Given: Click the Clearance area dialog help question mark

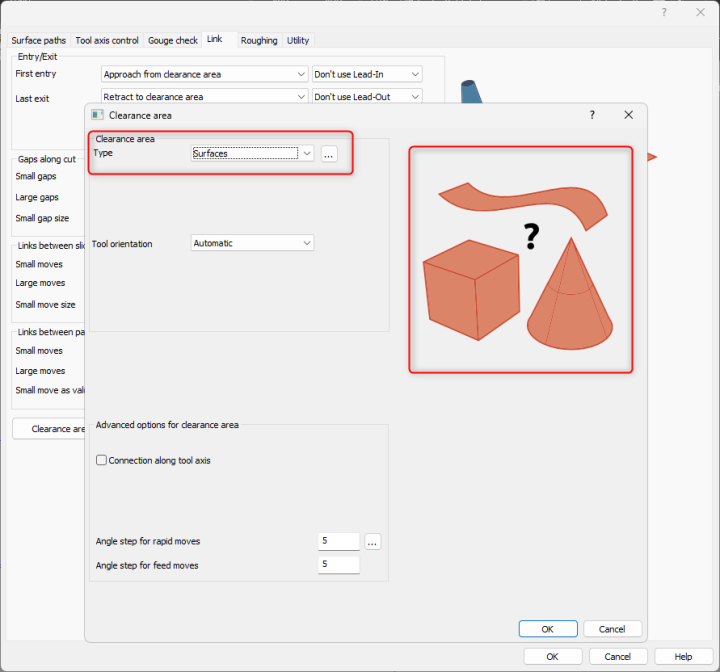Looking at the screenshot, I should click(592, 115).
